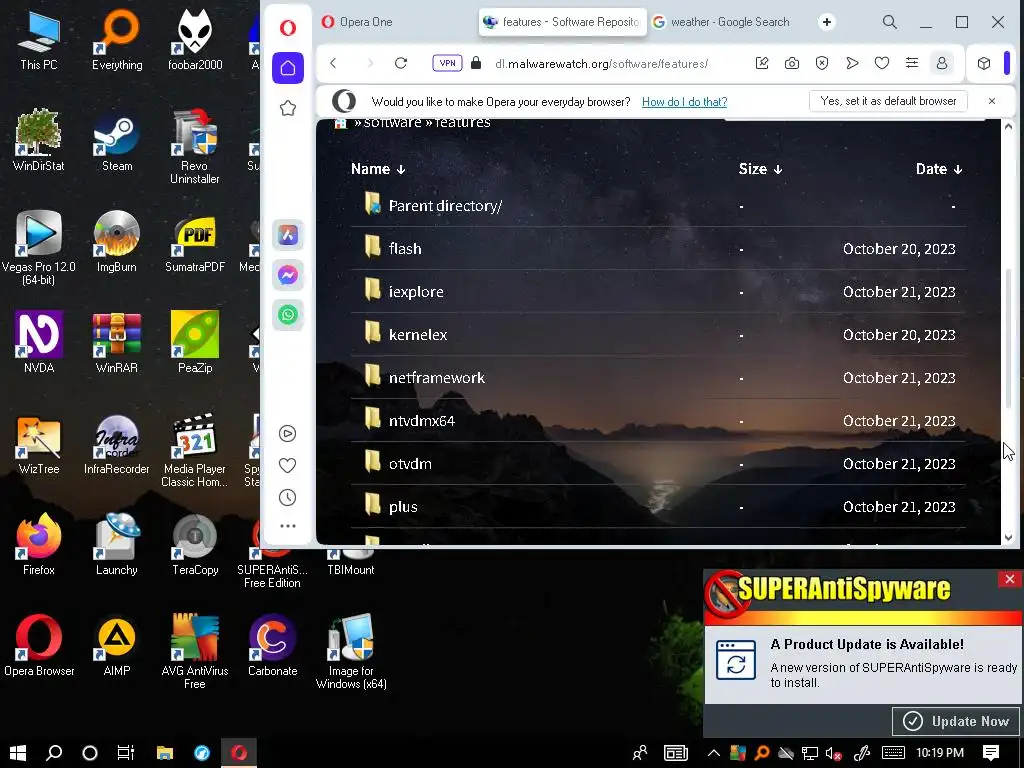Open Messenger in Opera sidebar
Screen dimensions: 1024x768
pyautogui.click(x=288, y=275)
